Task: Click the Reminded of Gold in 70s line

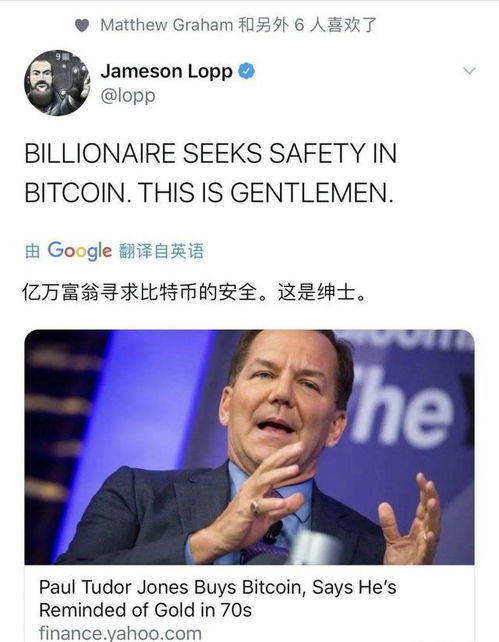Action: [145, 610]
